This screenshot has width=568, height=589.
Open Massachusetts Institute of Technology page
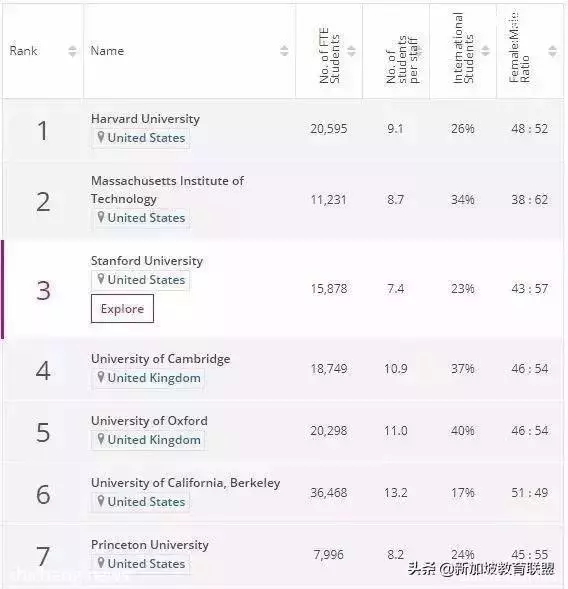[167, 190]
